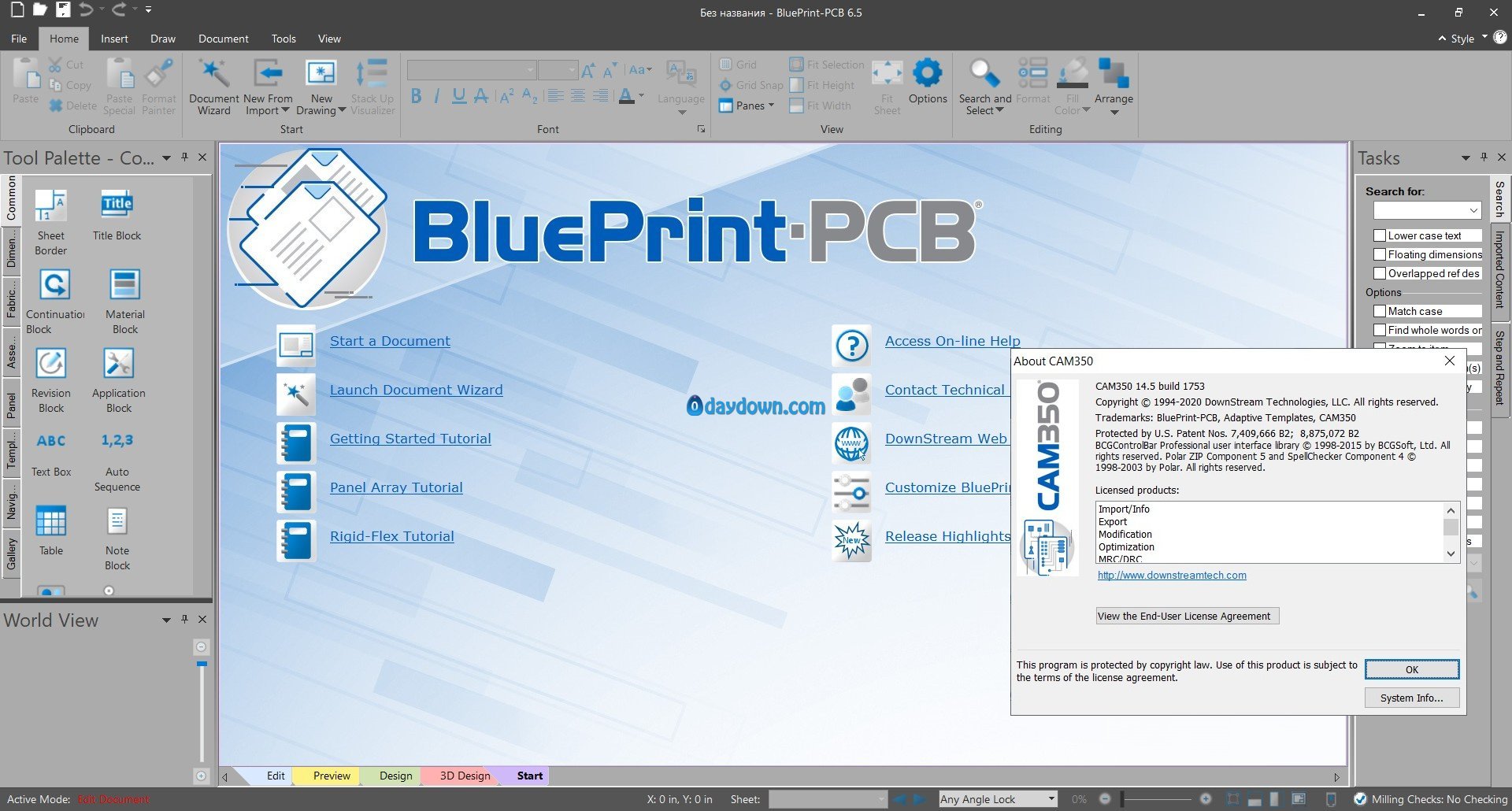Viewport: 1512px width, 811px height.
Task: Enable the Lower case text checkbox
Action: [1380, 235]
